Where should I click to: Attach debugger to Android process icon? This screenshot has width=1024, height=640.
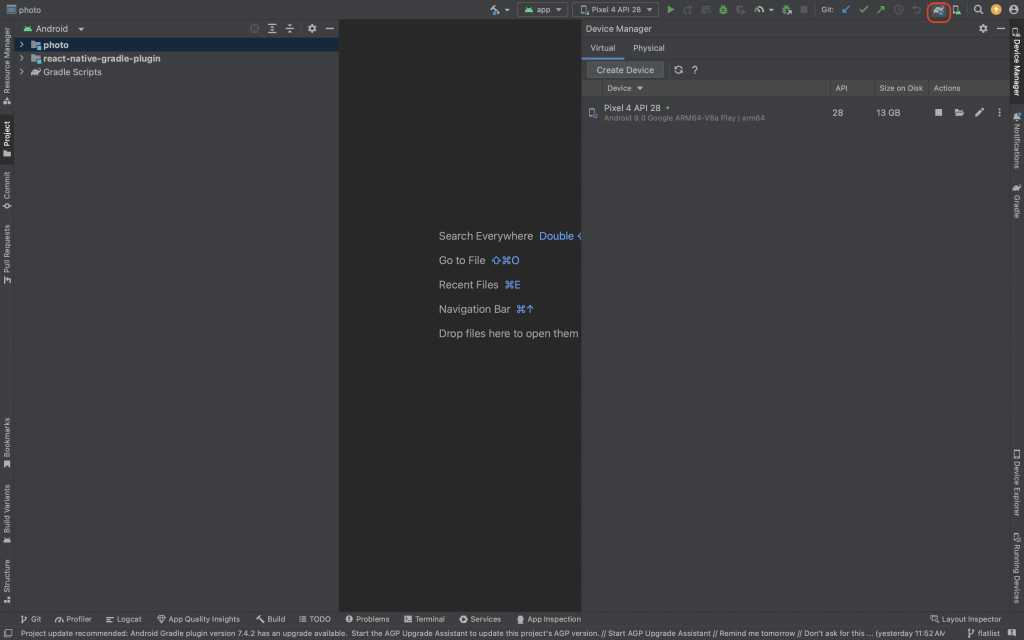tap(787, 10)
